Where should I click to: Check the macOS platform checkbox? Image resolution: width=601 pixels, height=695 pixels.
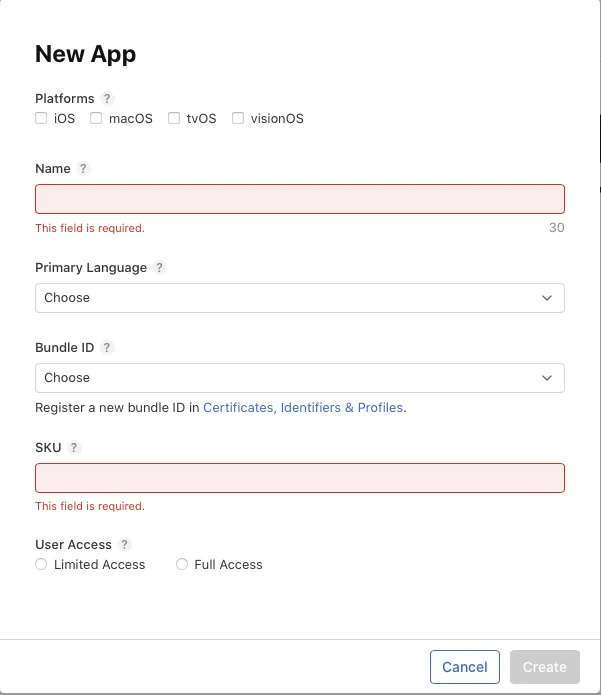pos(96,118)
